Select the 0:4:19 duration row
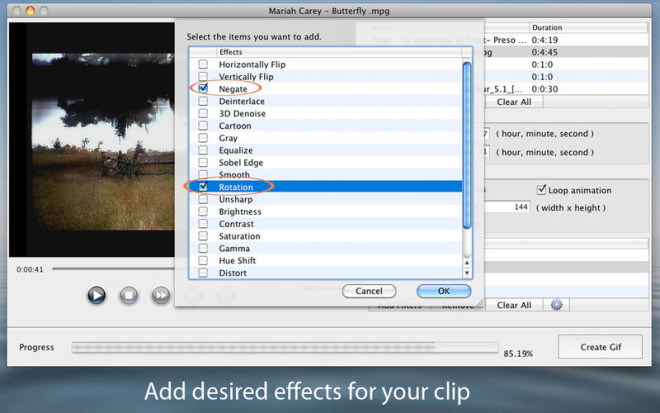Screen dimensions: 660x413 click(566, 40)
